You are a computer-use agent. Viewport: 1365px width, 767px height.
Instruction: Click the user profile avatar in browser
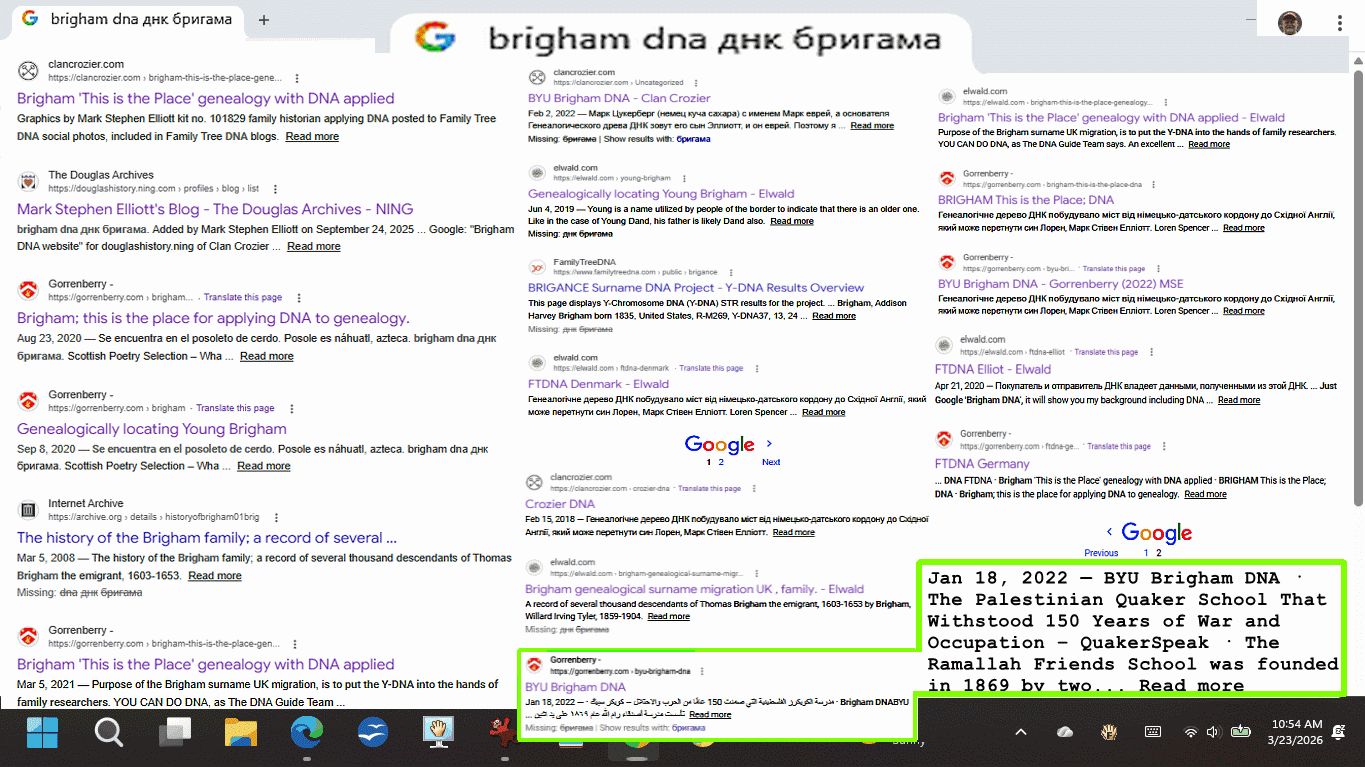(x=1290, y=22)
